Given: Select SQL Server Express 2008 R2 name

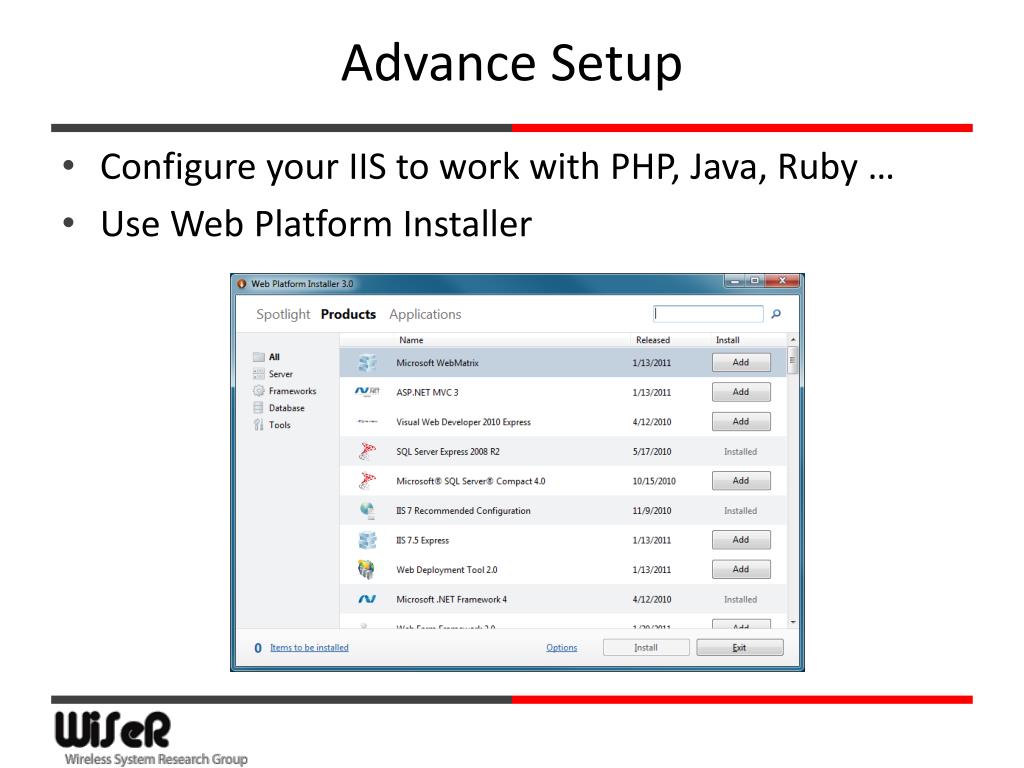Looking at the screenshot, I should (448, 451).
